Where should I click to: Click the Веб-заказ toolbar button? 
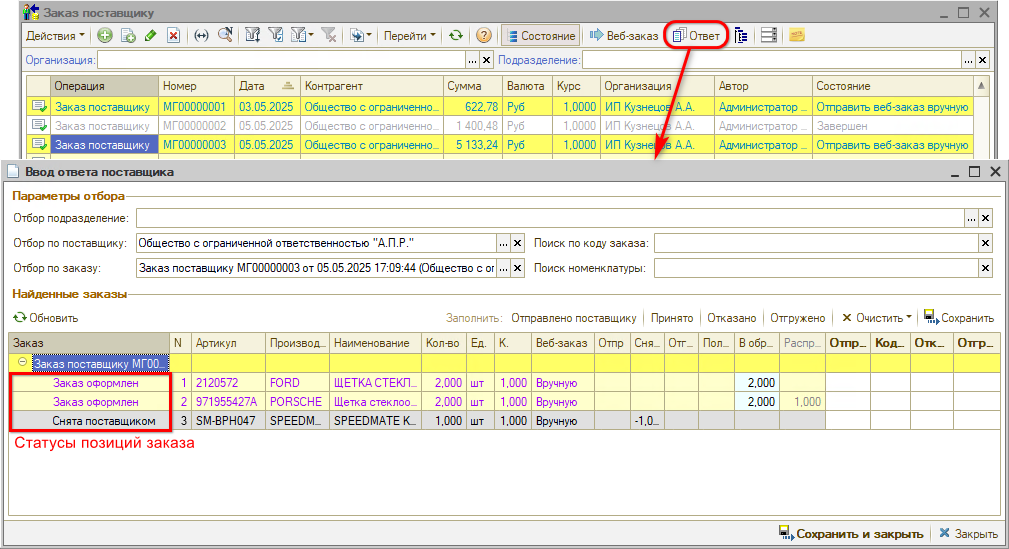click(x=623, y=35)
